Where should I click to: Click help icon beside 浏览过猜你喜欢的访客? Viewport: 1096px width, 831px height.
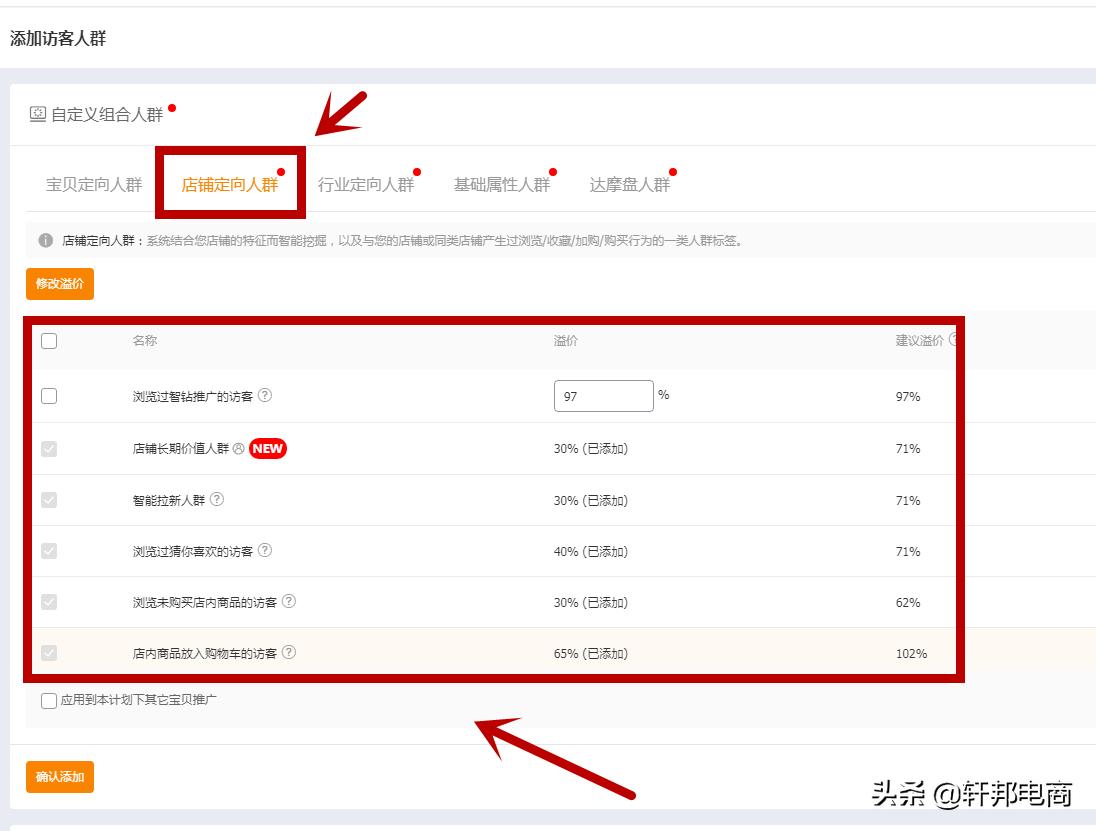[x=265, y=551]
